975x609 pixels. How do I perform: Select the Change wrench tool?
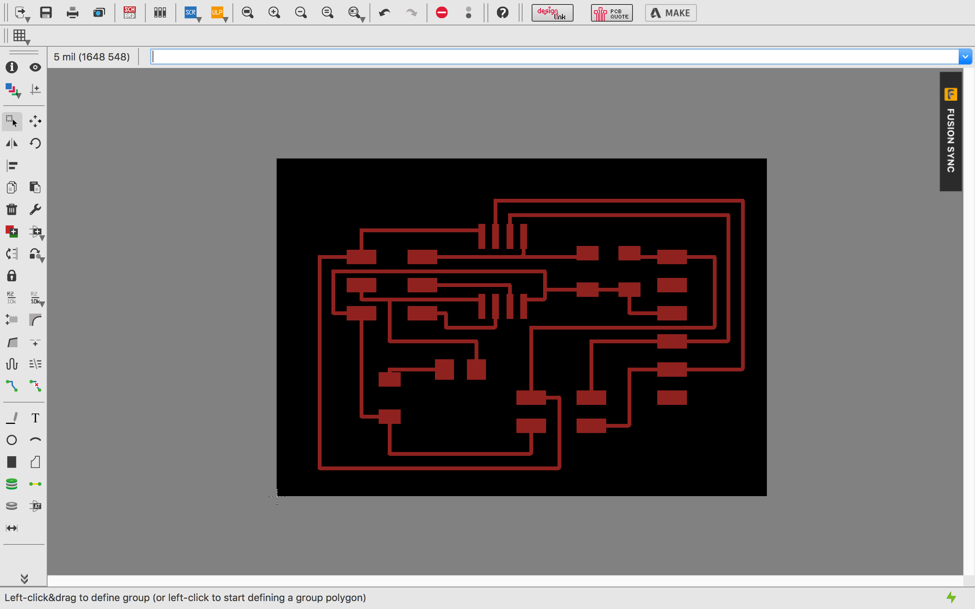pos(35,210)
